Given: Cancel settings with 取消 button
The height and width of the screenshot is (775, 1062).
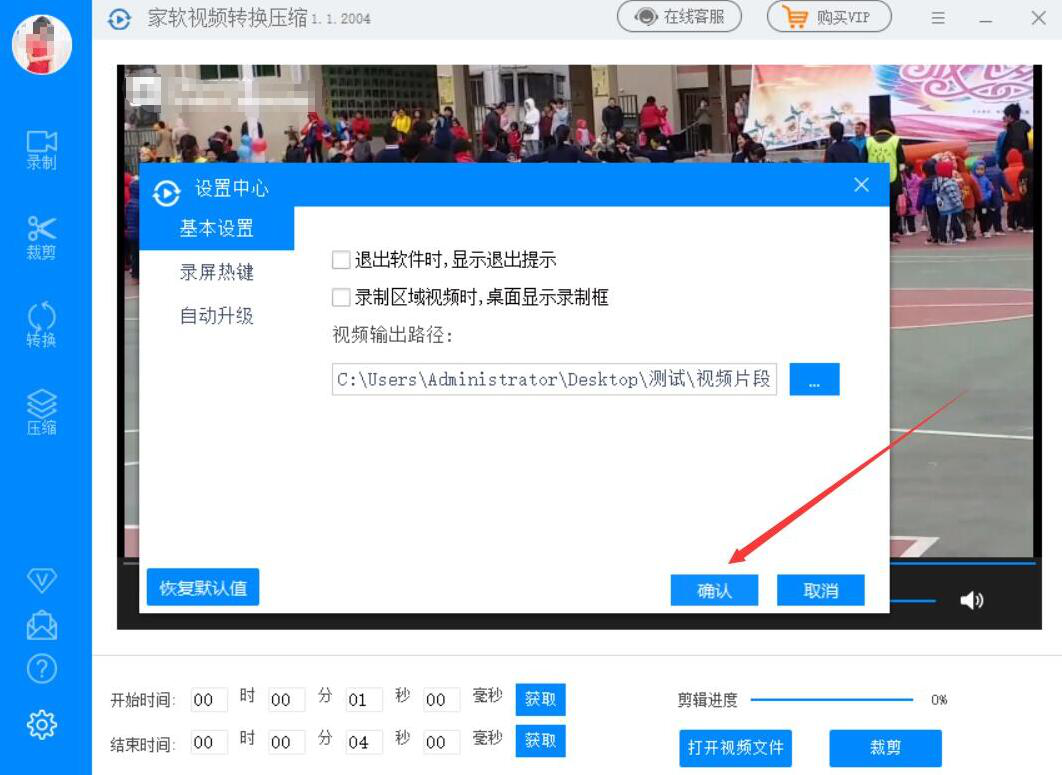Looking at the screenshot, I should click(x=820, y=590).
